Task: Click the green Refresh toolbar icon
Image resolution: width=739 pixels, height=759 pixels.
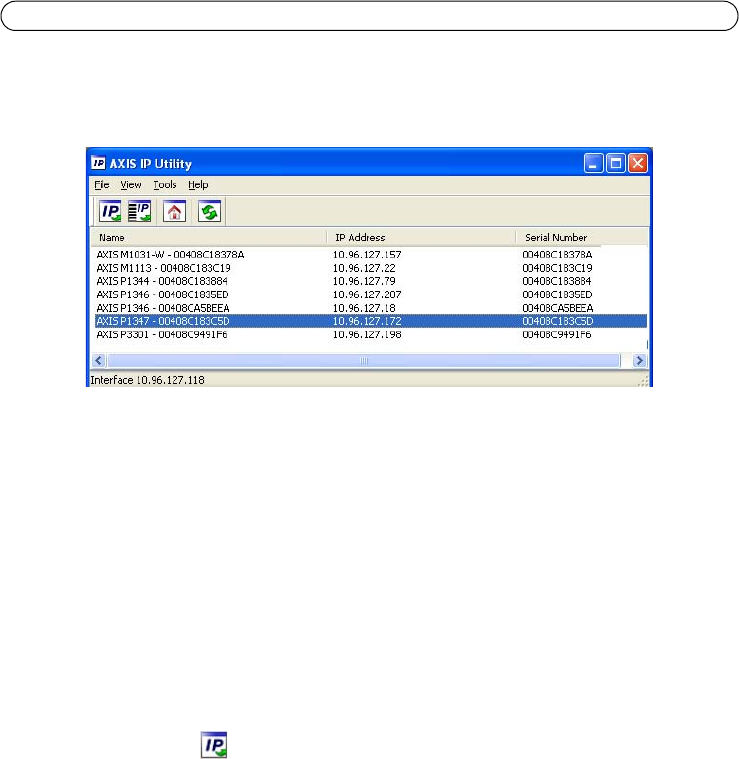Action: (x=209, y=212)
